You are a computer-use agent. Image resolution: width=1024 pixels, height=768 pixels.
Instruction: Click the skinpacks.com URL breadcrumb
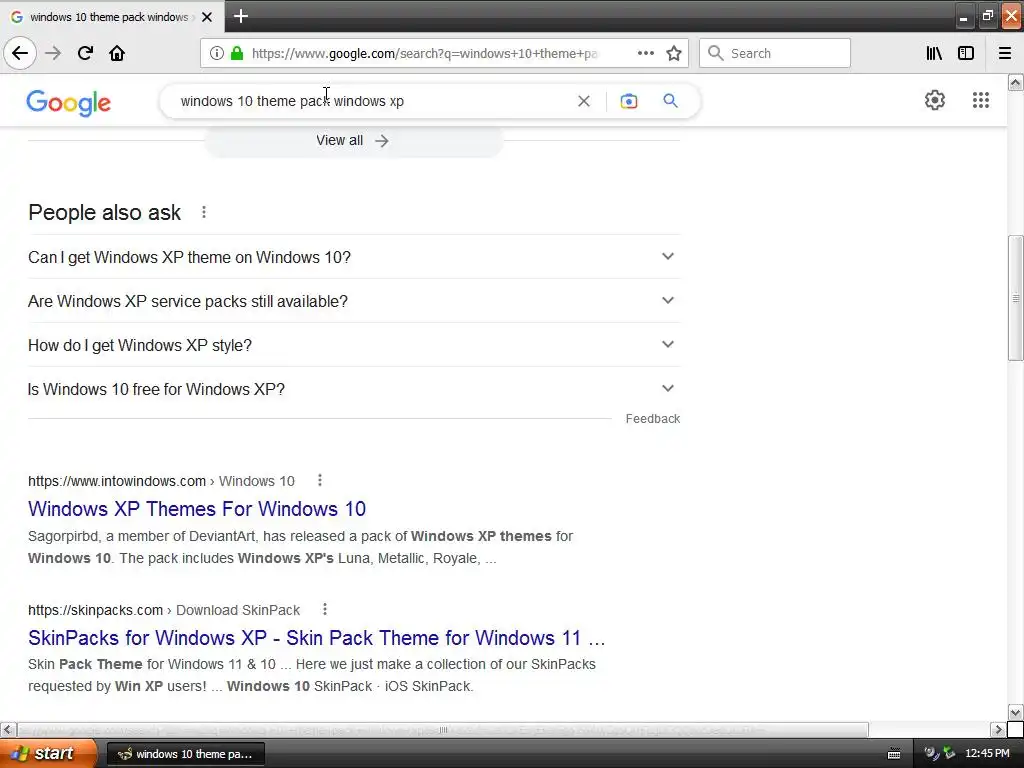point(163,609)
